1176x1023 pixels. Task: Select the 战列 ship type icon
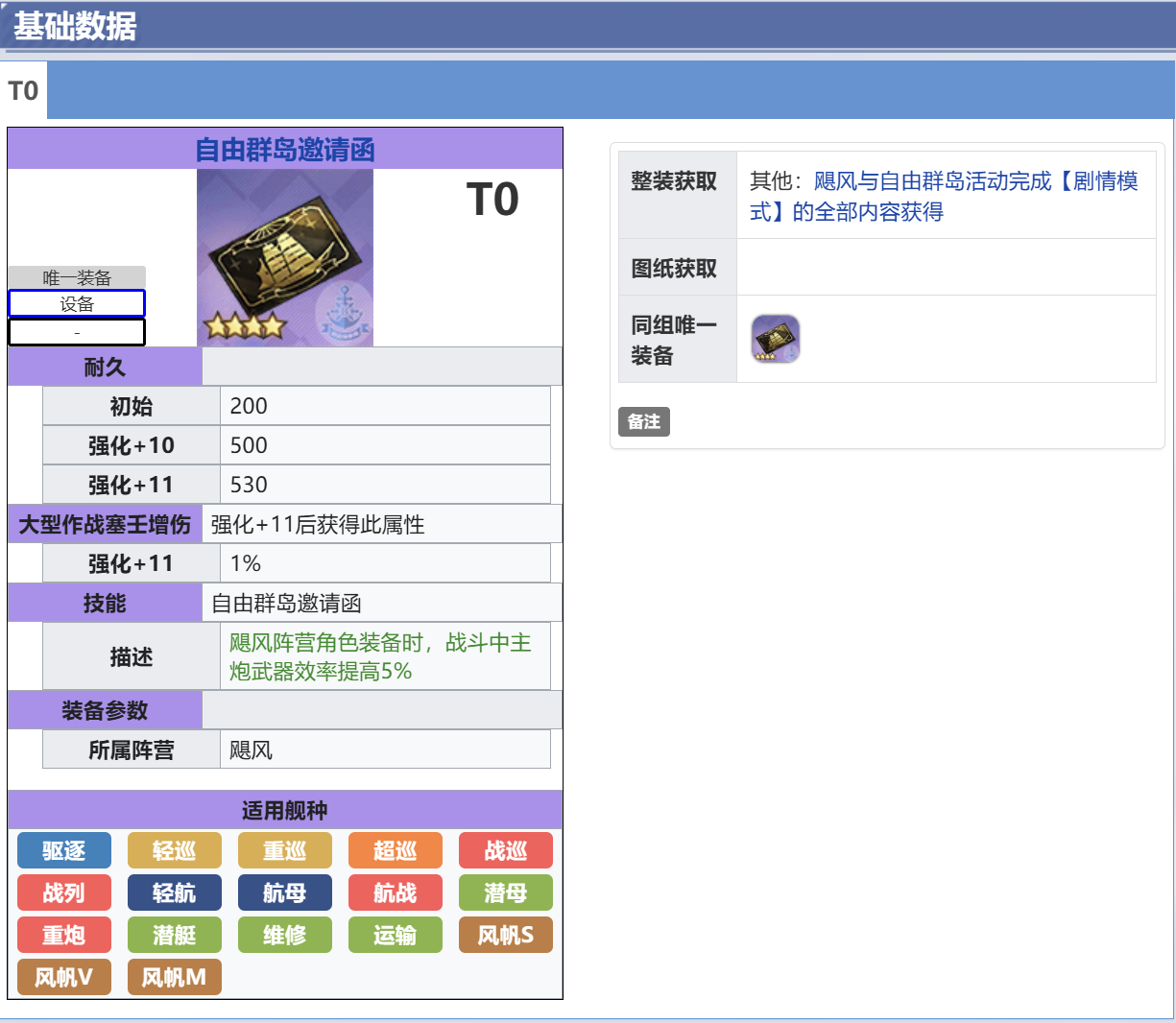(63, 892)
